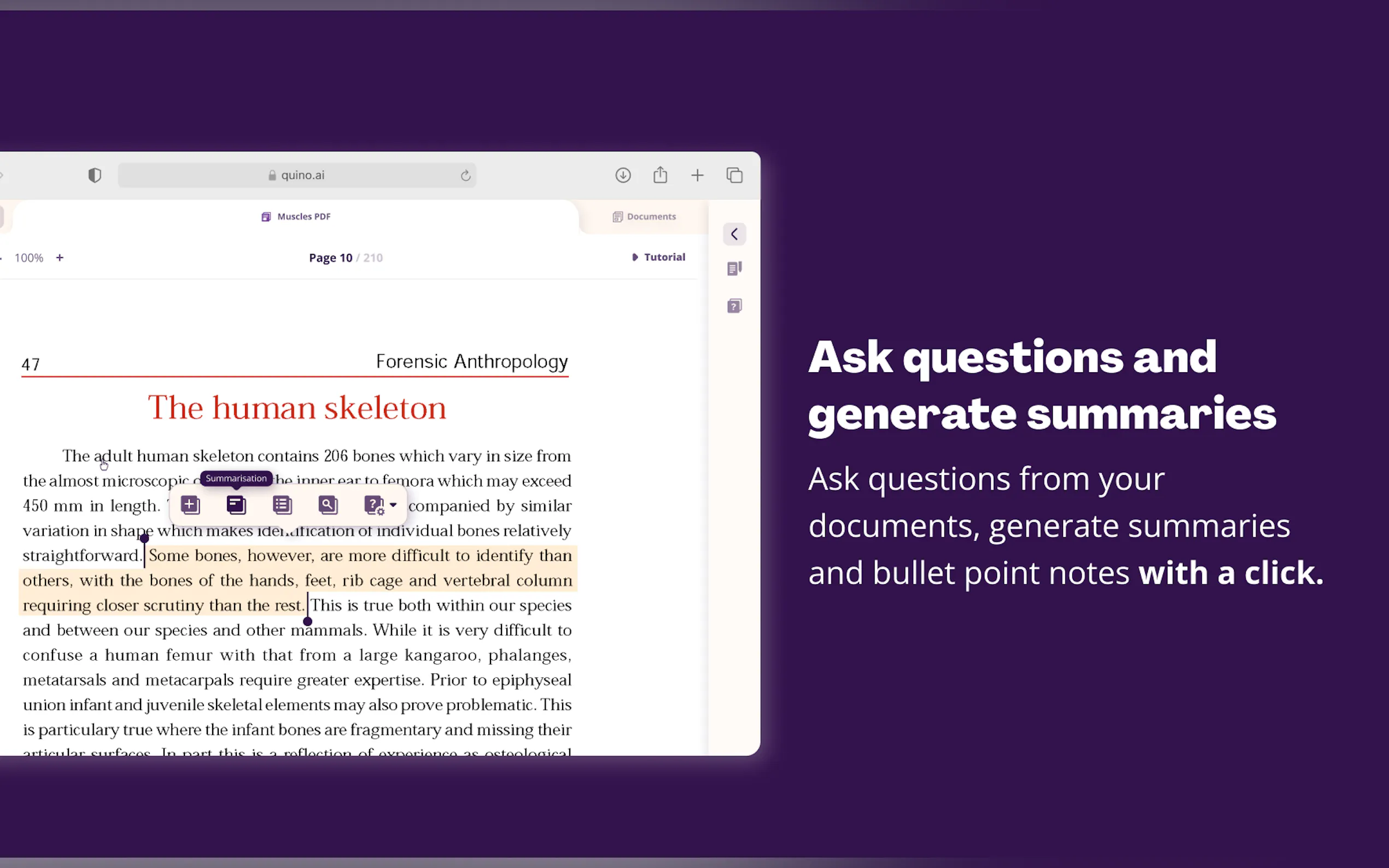The image size is (1389, 868).
Task: Reload the page in browser
Action: click(466, 175)
